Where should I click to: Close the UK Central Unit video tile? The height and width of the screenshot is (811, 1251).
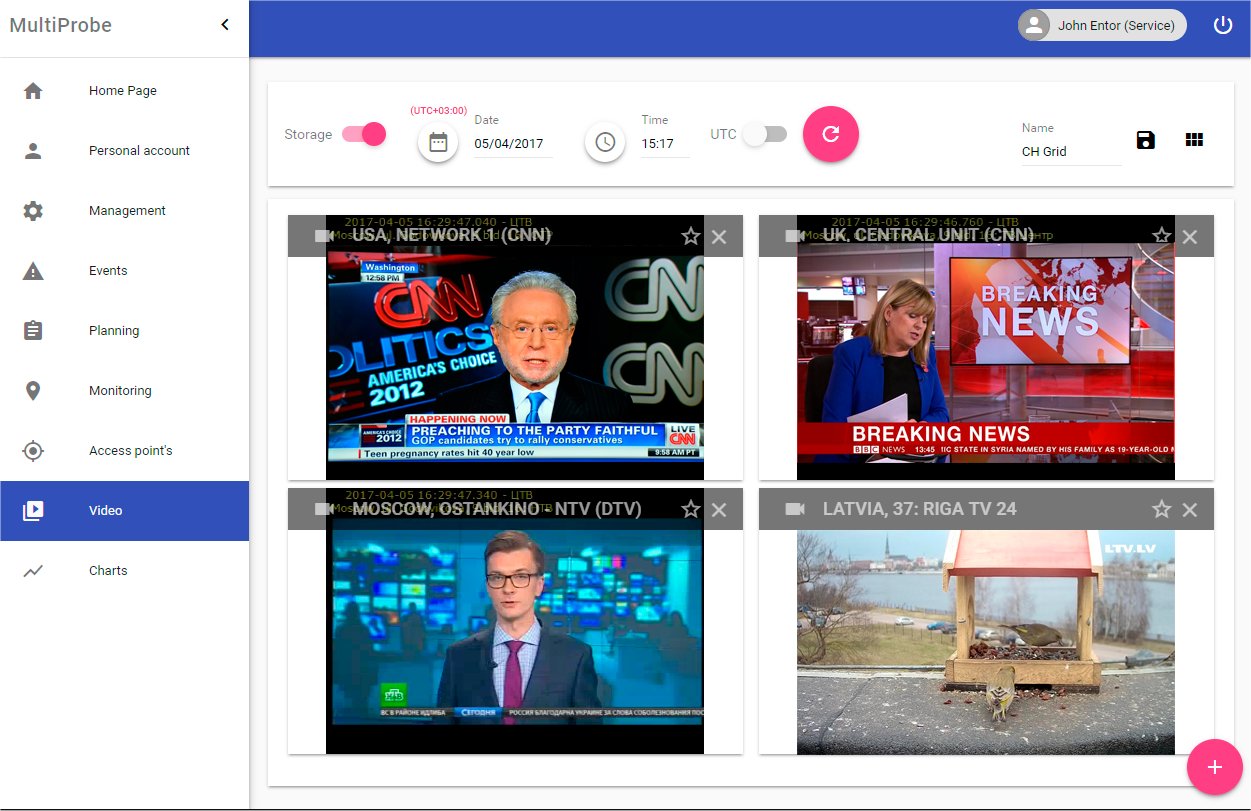pyautogui.click(x=1189, y=237)
